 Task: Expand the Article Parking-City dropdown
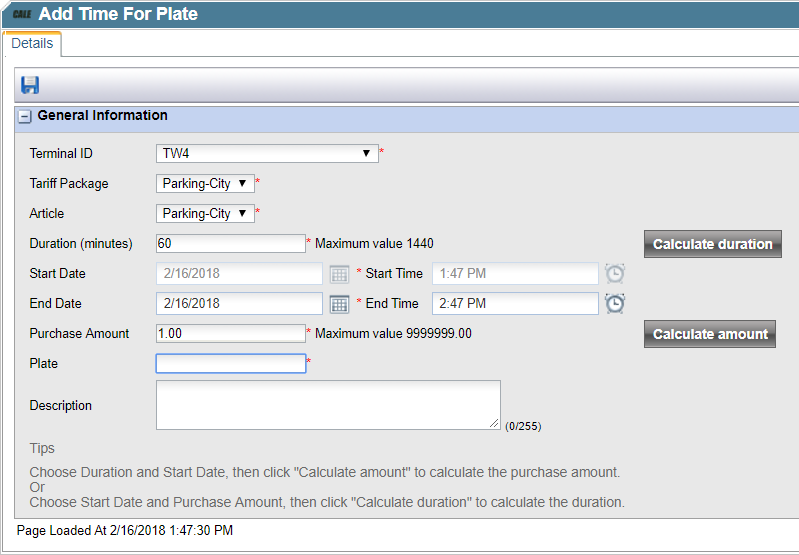[205, 214]
